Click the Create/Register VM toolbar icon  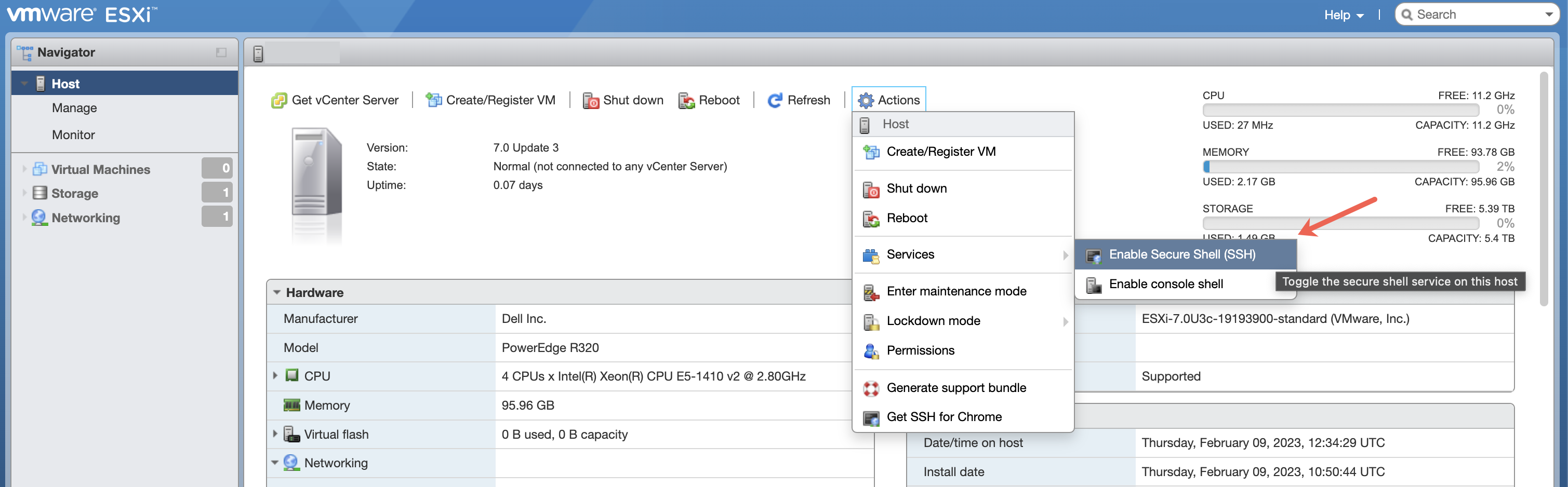433,100
